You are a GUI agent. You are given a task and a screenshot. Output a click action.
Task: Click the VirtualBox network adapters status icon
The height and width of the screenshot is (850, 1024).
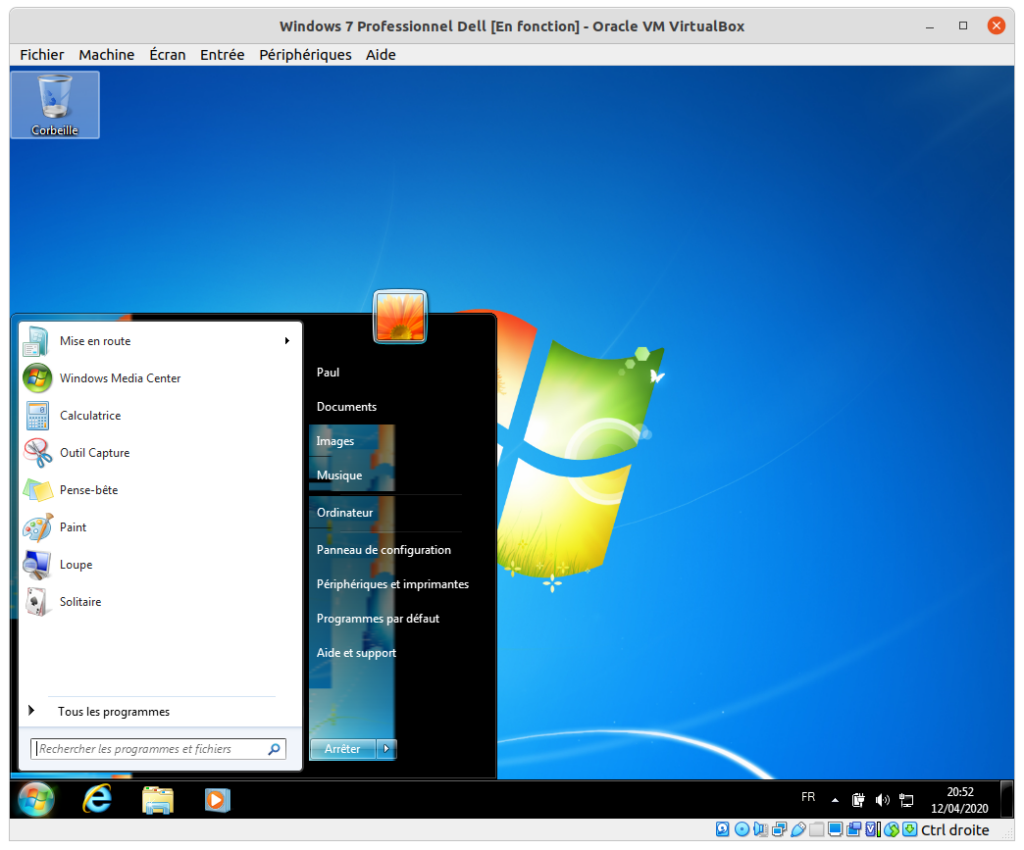pos(779,830)
